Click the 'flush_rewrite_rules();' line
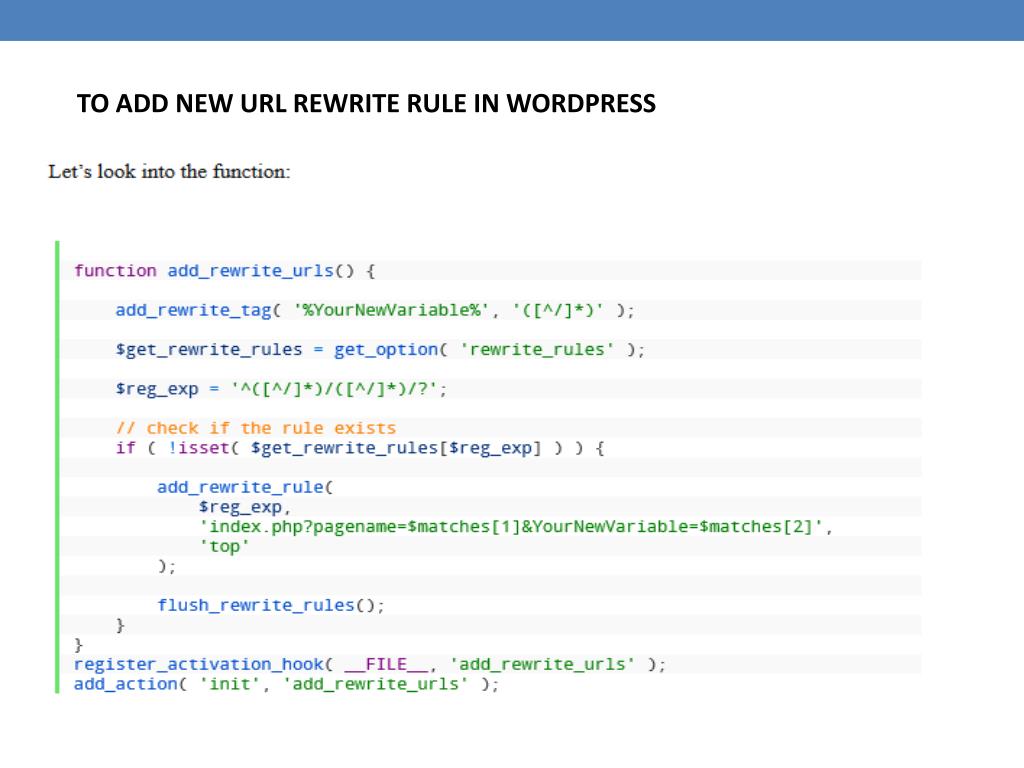 coord(271,605)
